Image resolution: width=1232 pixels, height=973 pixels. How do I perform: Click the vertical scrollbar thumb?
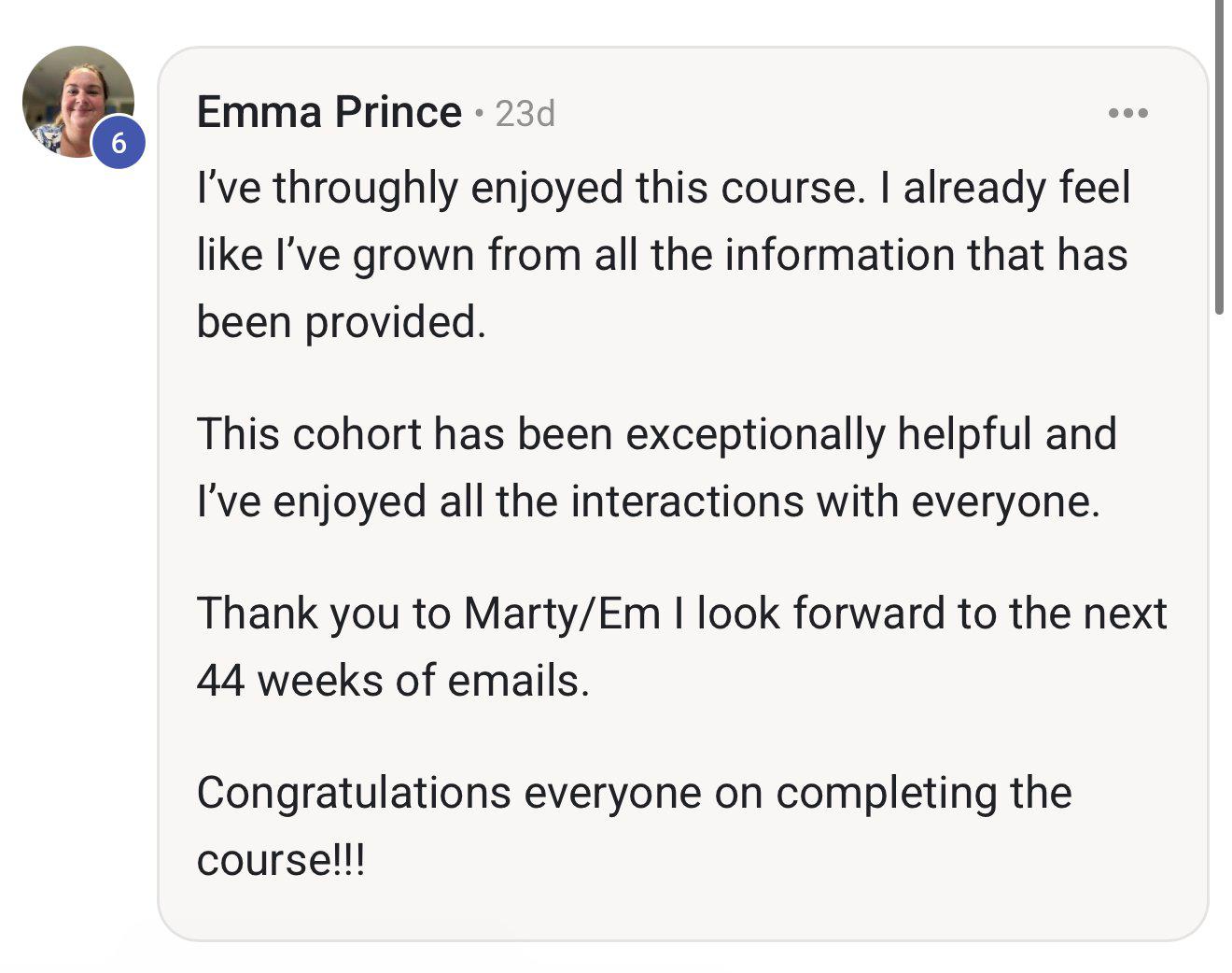(1219, 157)
